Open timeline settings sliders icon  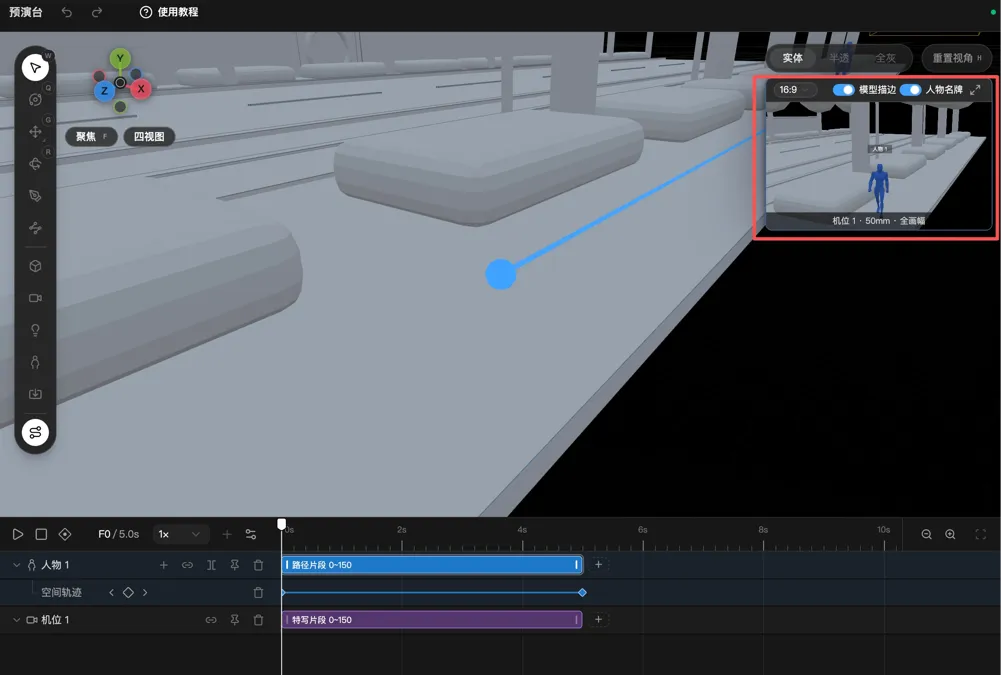coord(251,534)
